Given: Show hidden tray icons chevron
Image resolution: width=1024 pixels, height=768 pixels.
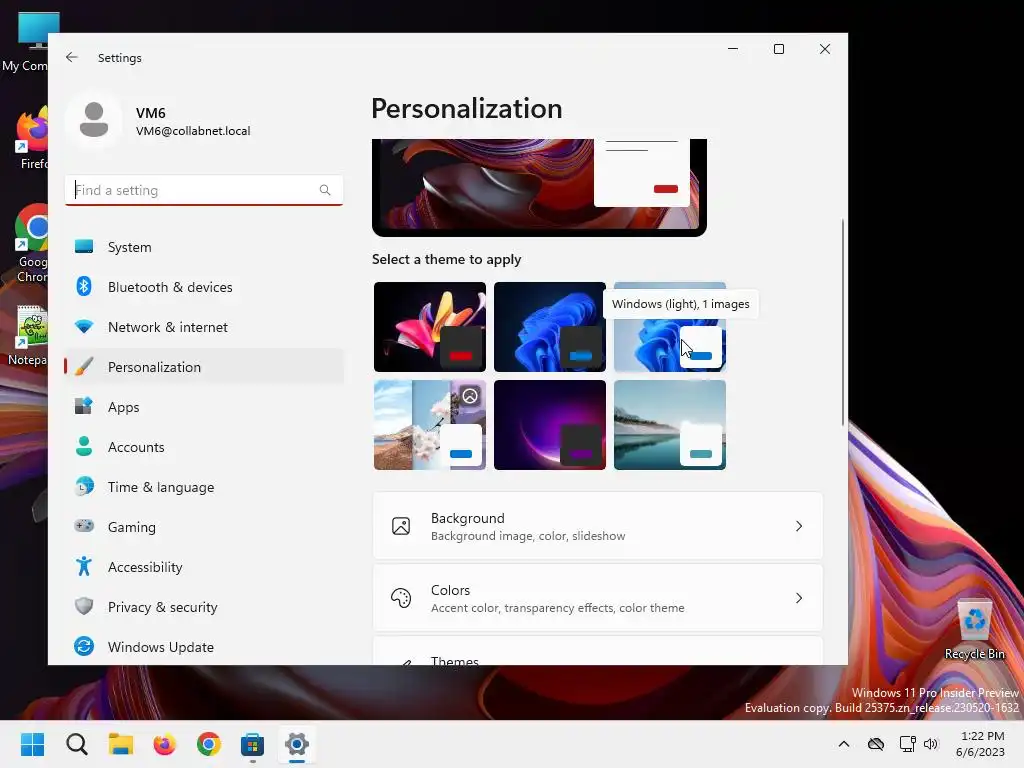Looking at the screenshot, I should (x=844, y=744).
